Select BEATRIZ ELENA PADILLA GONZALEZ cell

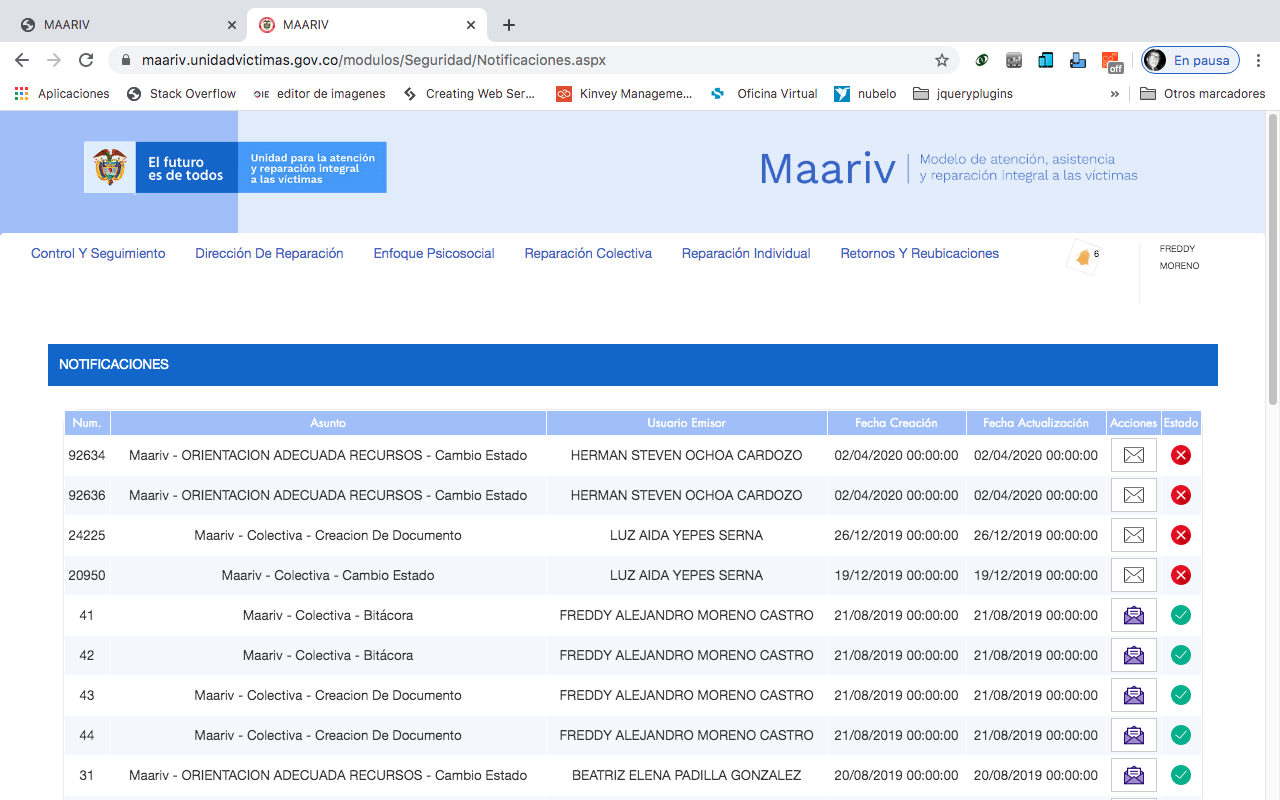point(687,775)
